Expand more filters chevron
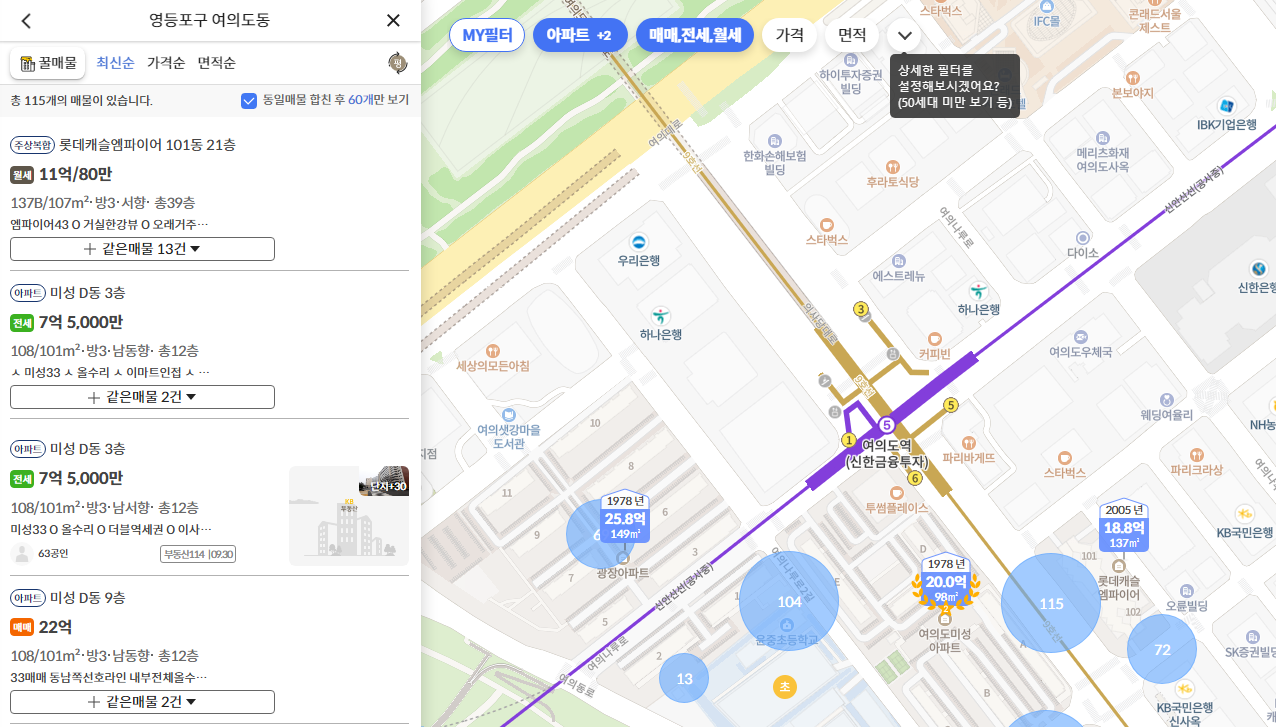 coord(905,35)
